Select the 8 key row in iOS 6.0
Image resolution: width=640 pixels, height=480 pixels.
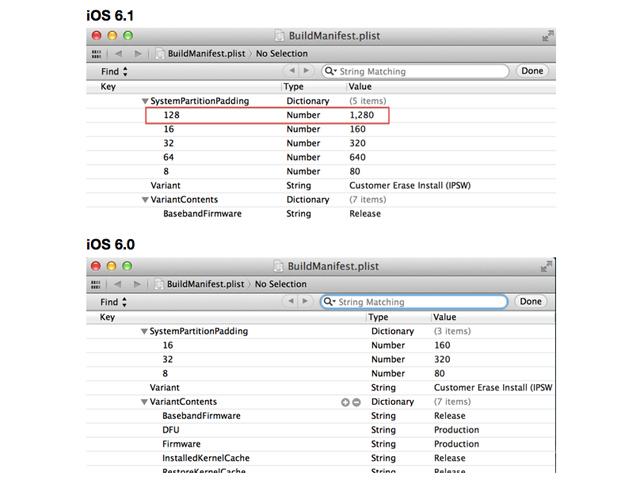click(x=321, y=374)
